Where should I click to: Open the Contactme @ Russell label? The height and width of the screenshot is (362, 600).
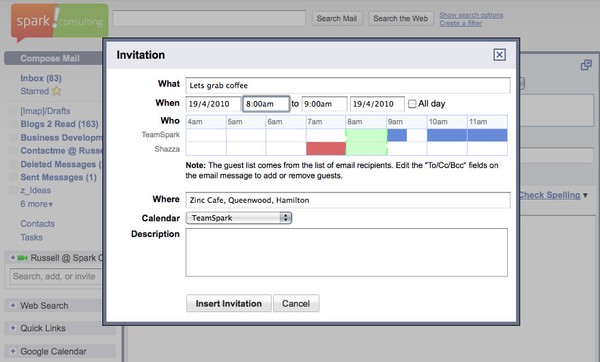tap(61, 150)
